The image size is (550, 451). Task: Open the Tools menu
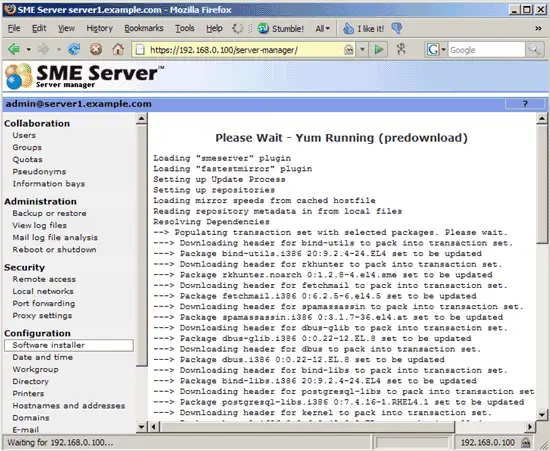coord(185,28)
